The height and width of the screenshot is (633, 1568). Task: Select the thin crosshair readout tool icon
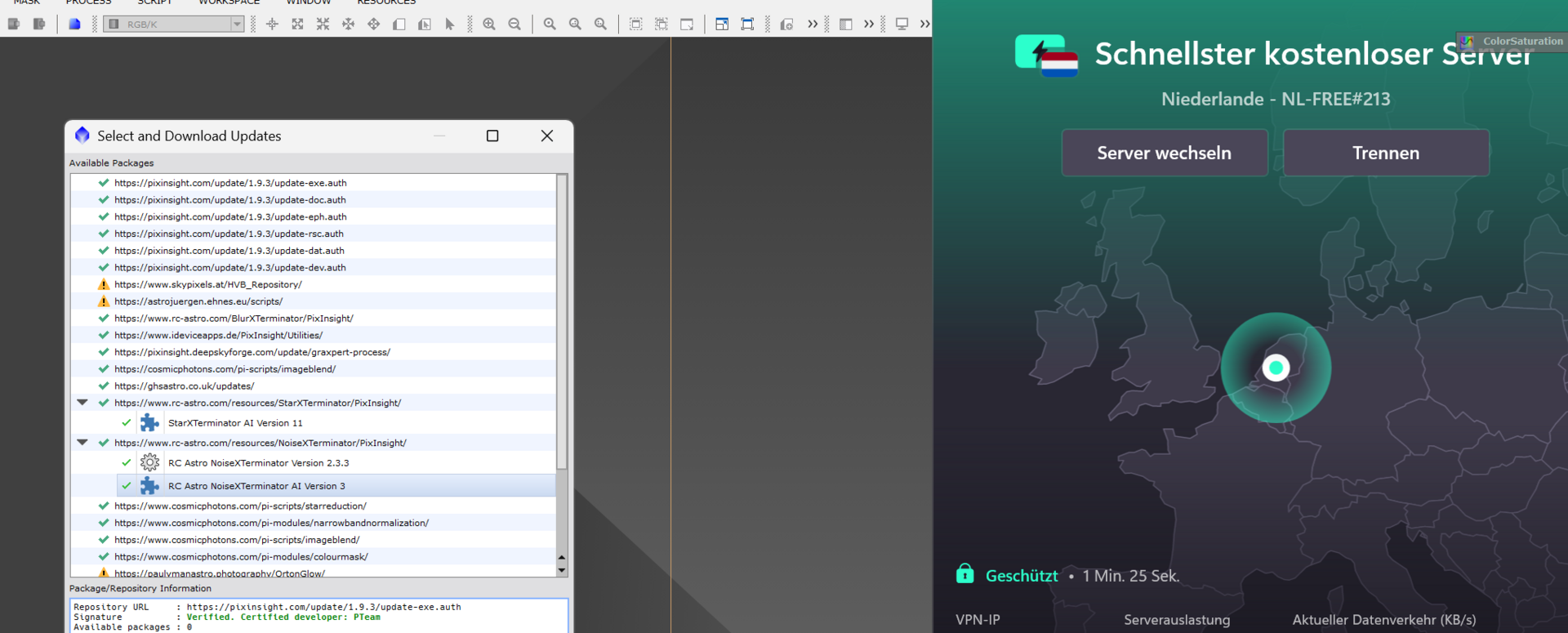[x=272, y=24]
